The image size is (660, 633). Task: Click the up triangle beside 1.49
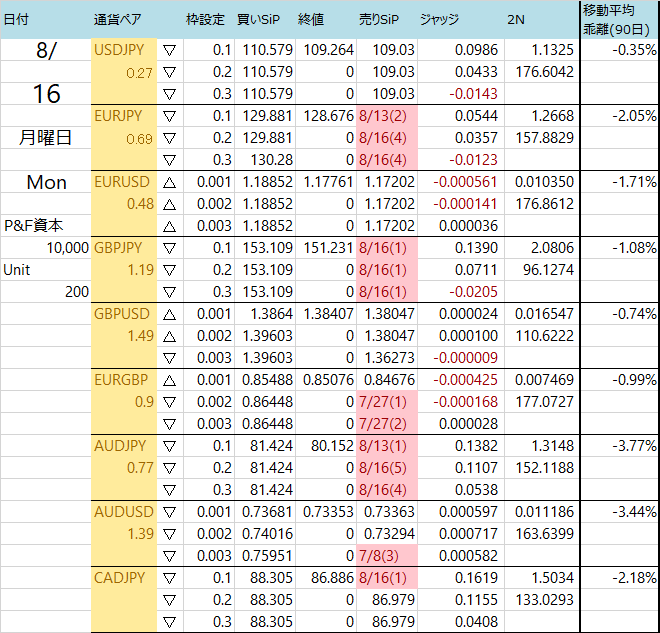pos(169,336)
